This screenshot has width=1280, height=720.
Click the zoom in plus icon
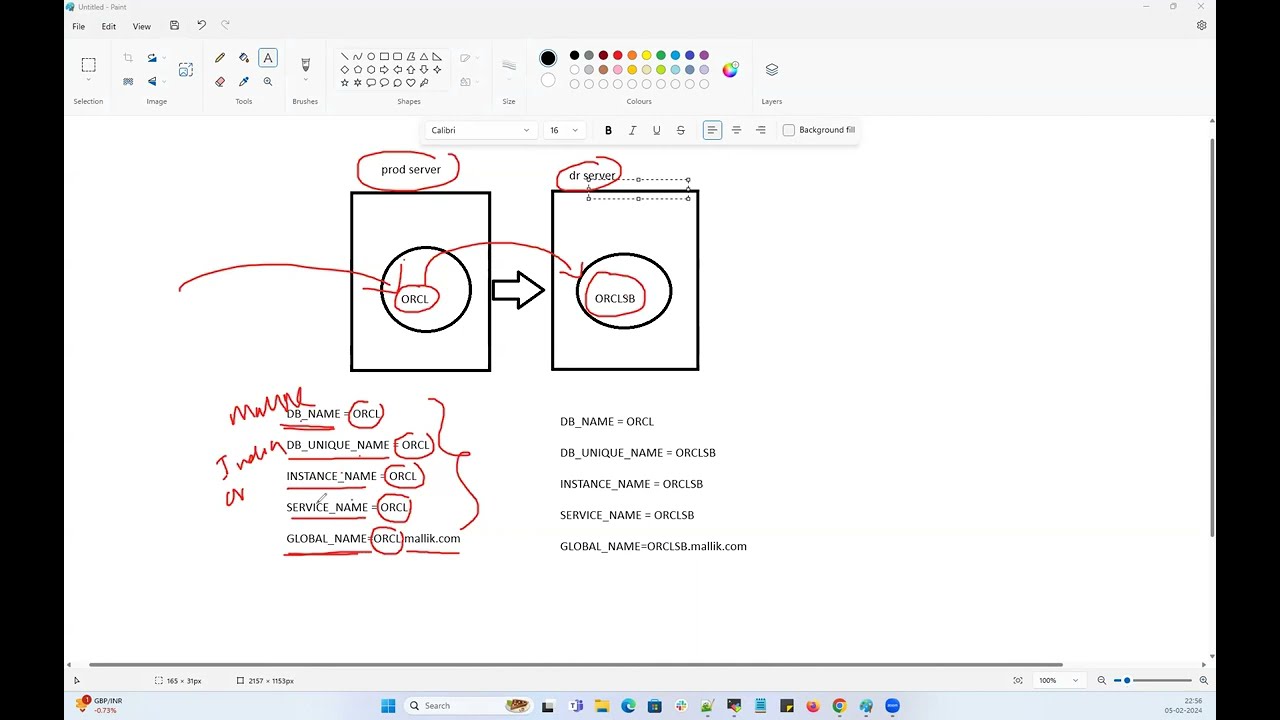point(1203,680)
